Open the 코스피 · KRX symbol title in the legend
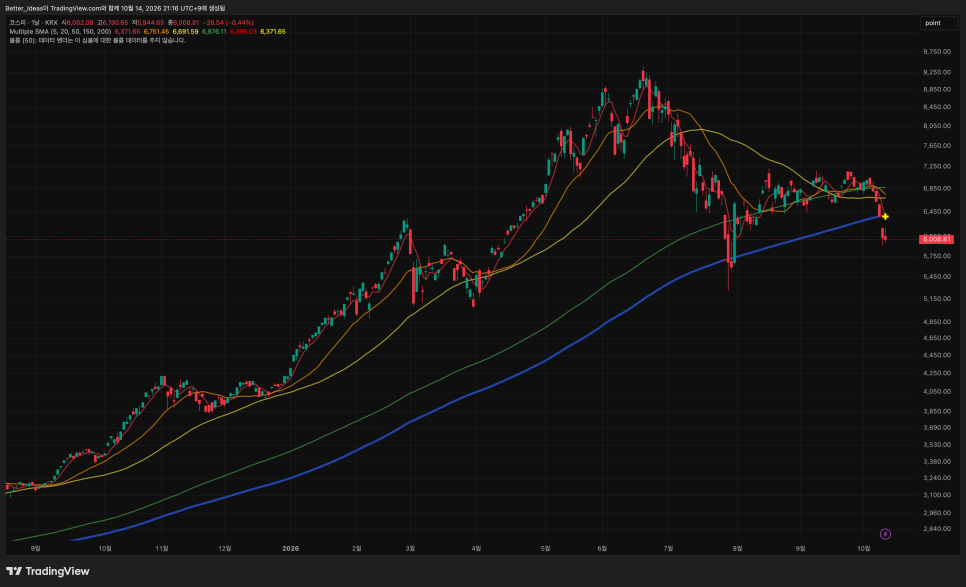The image size is (966, 587). pos(33,23)
